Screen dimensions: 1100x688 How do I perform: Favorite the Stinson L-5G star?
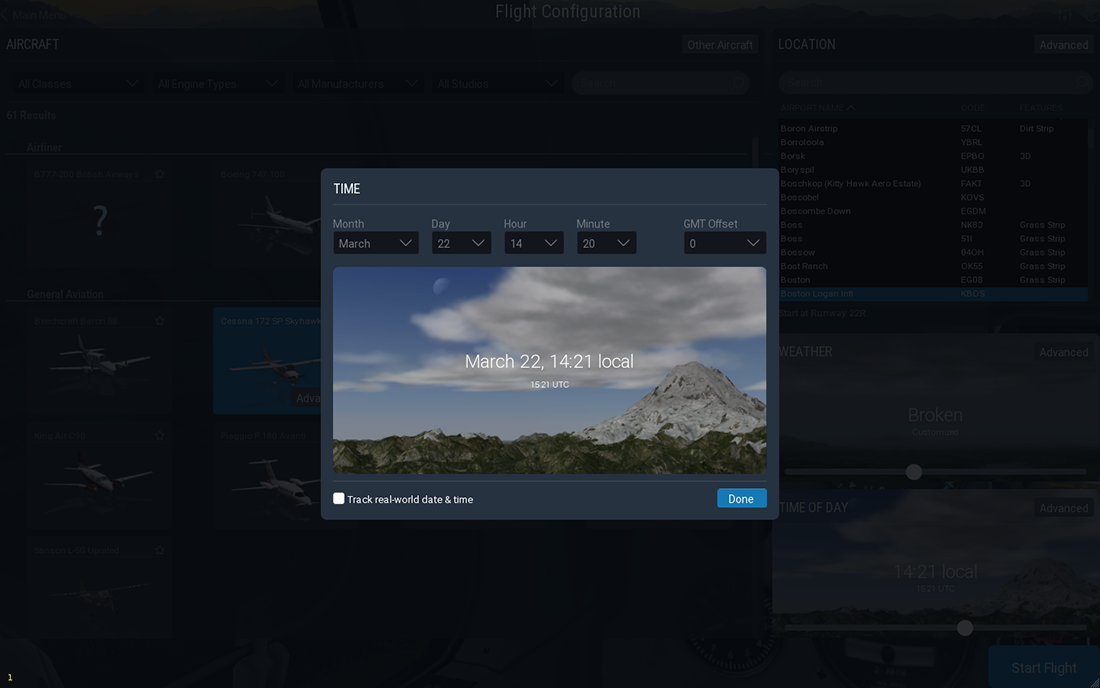[160, 551]
